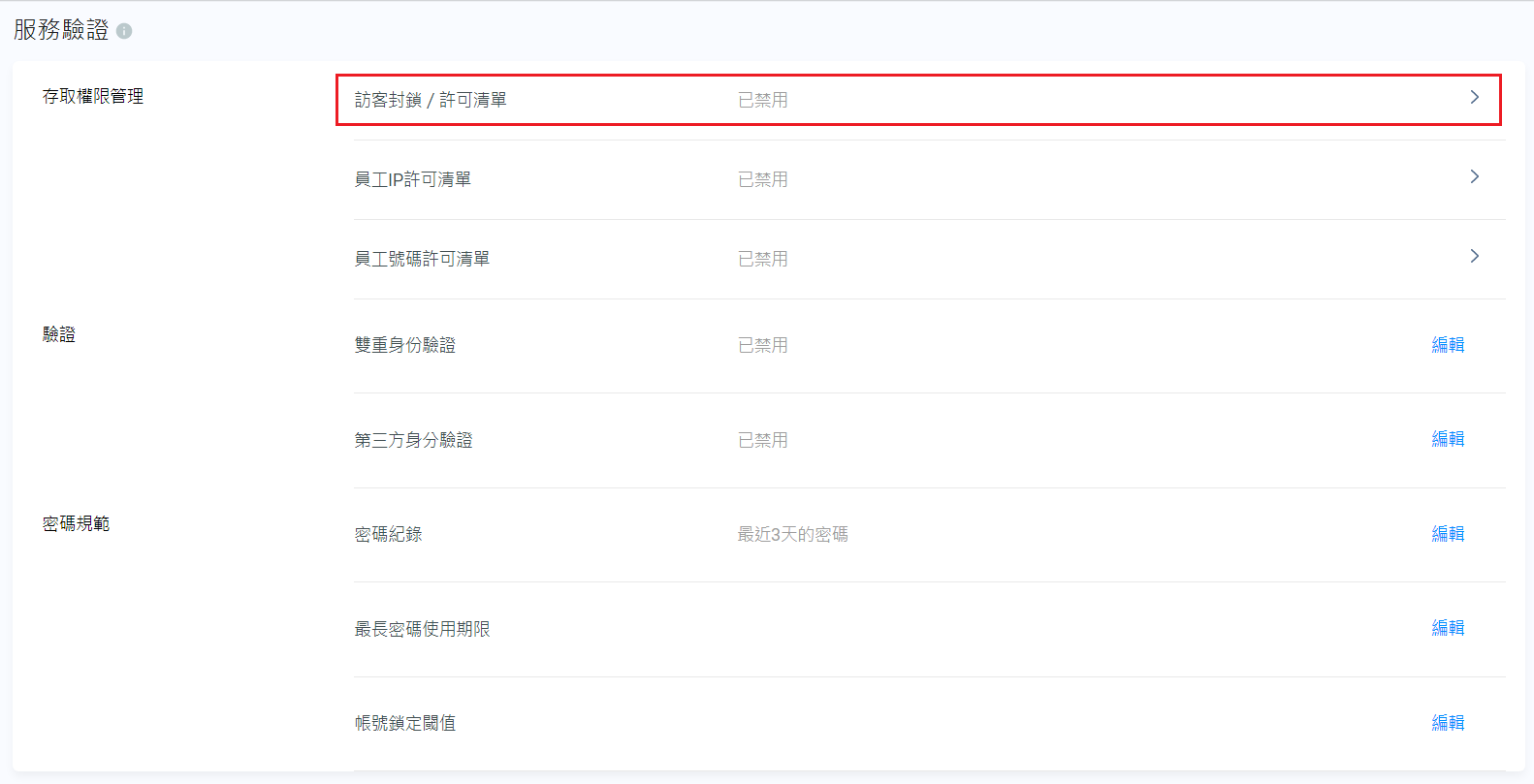The width and height of the screenshot is (1534, 784).
Task: Click the 第三方身分驗證 label
Action: click(x=413, y=440)
